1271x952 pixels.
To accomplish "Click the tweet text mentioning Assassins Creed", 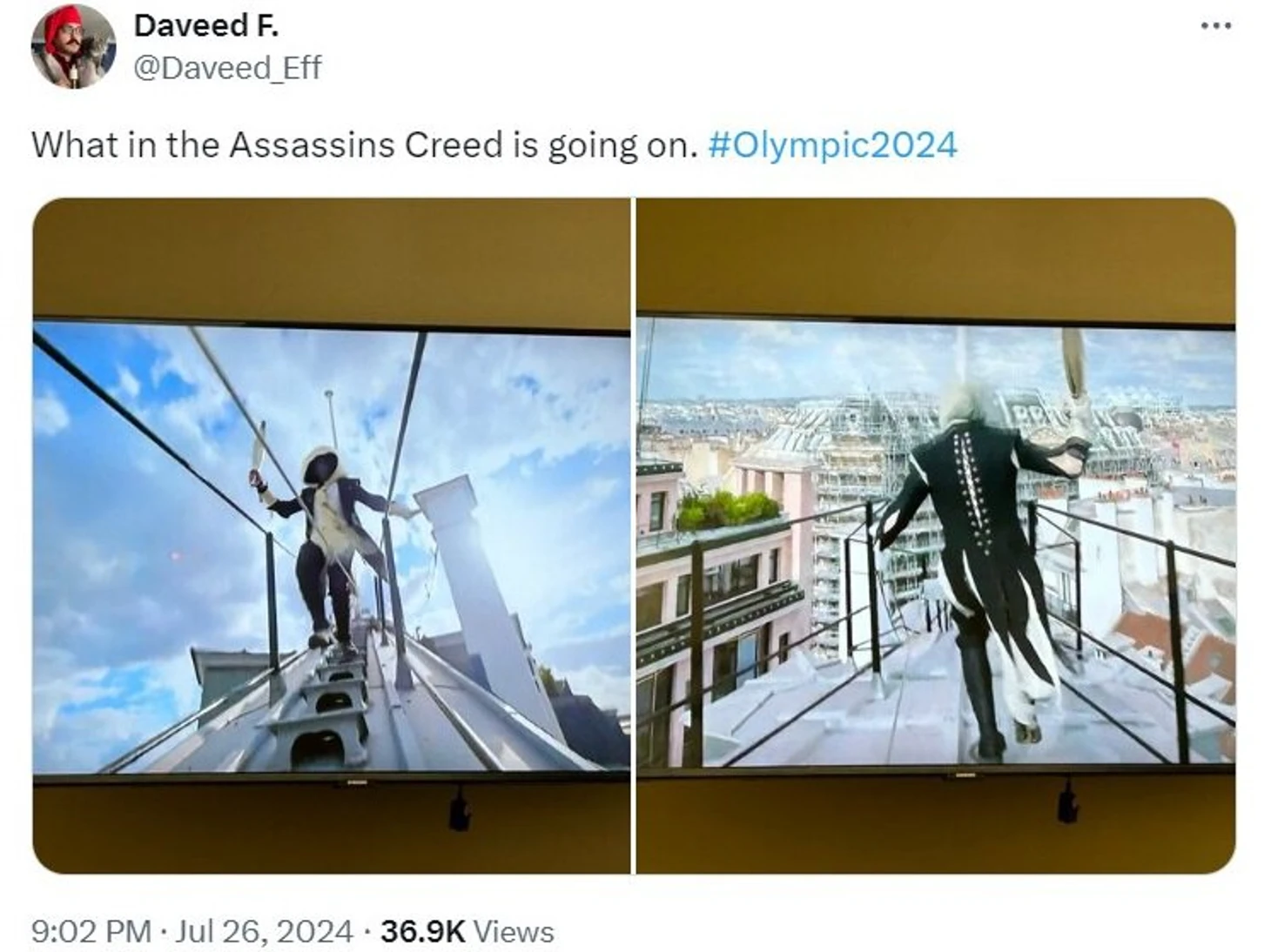I will (x=365, y=144).
